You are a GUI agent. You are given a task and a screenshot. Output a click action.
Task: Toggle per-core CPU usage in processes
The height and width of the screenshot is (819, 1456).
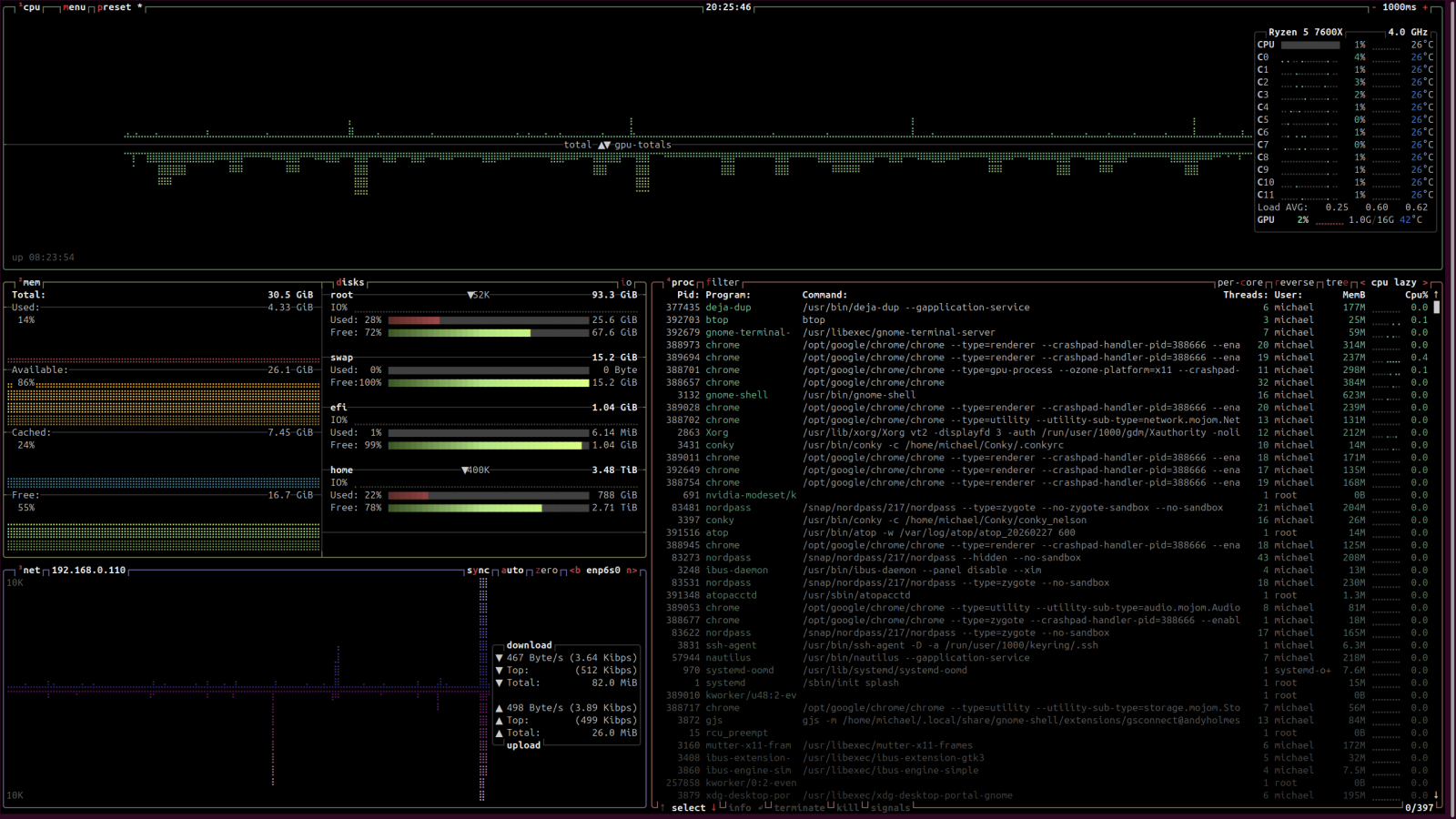(1240, 282)
